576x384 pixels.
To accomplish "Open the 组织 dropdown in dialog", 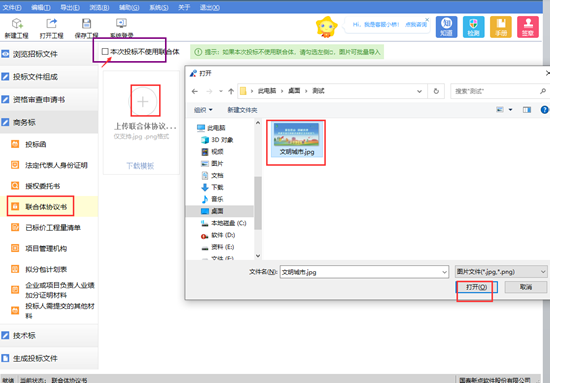I will [203, 110].
